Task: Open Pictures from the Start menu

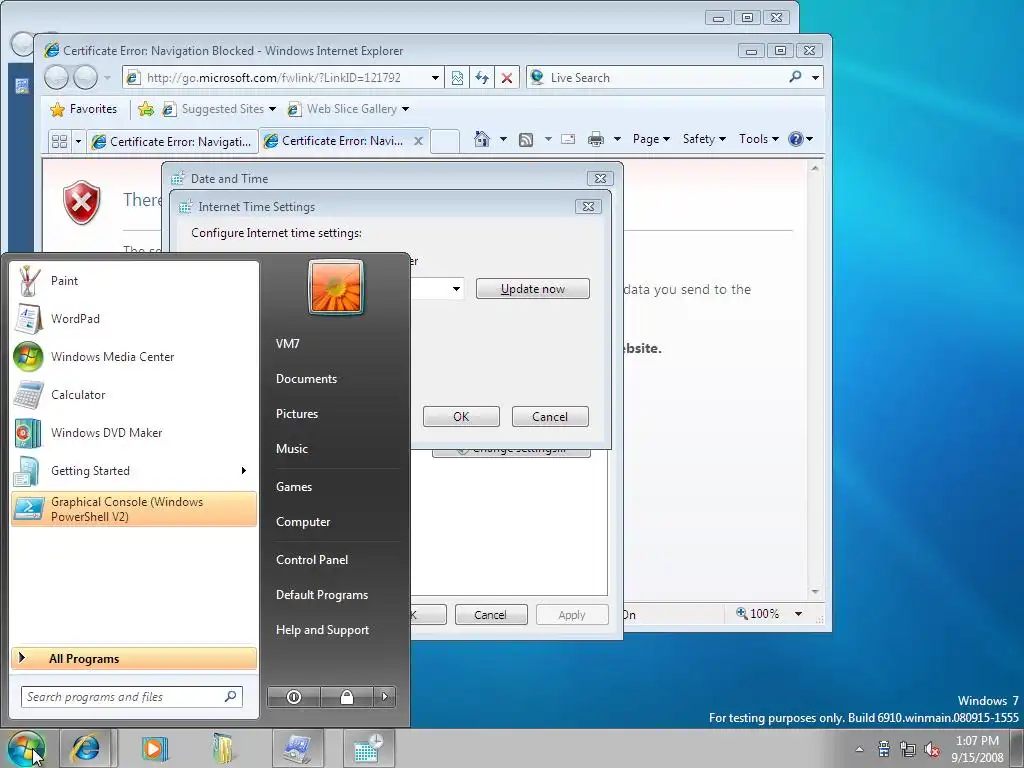Action: [296, 413]
